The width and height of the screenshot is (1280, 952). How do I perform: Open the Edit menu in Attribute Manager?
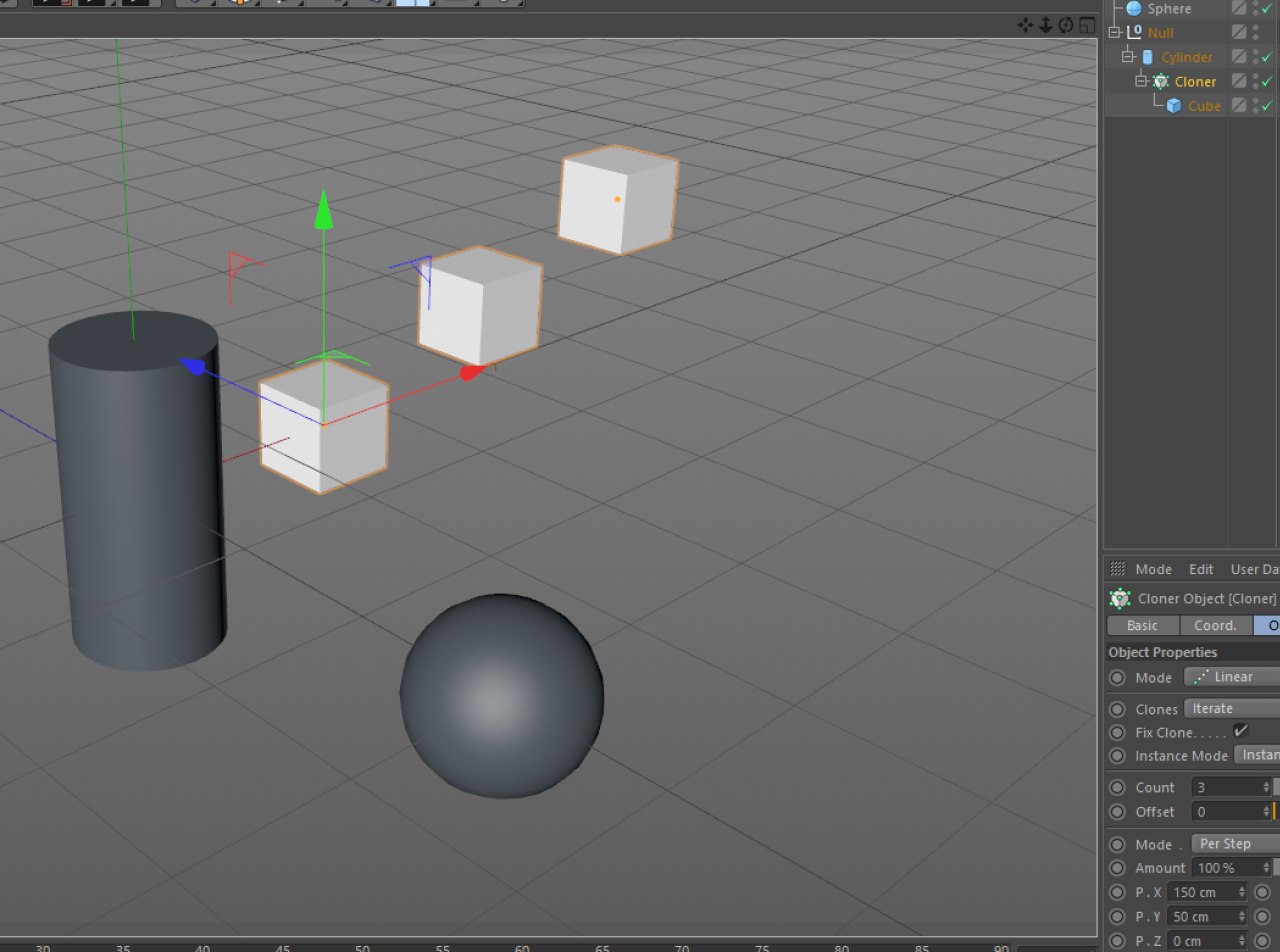(x=1201, y=569)
